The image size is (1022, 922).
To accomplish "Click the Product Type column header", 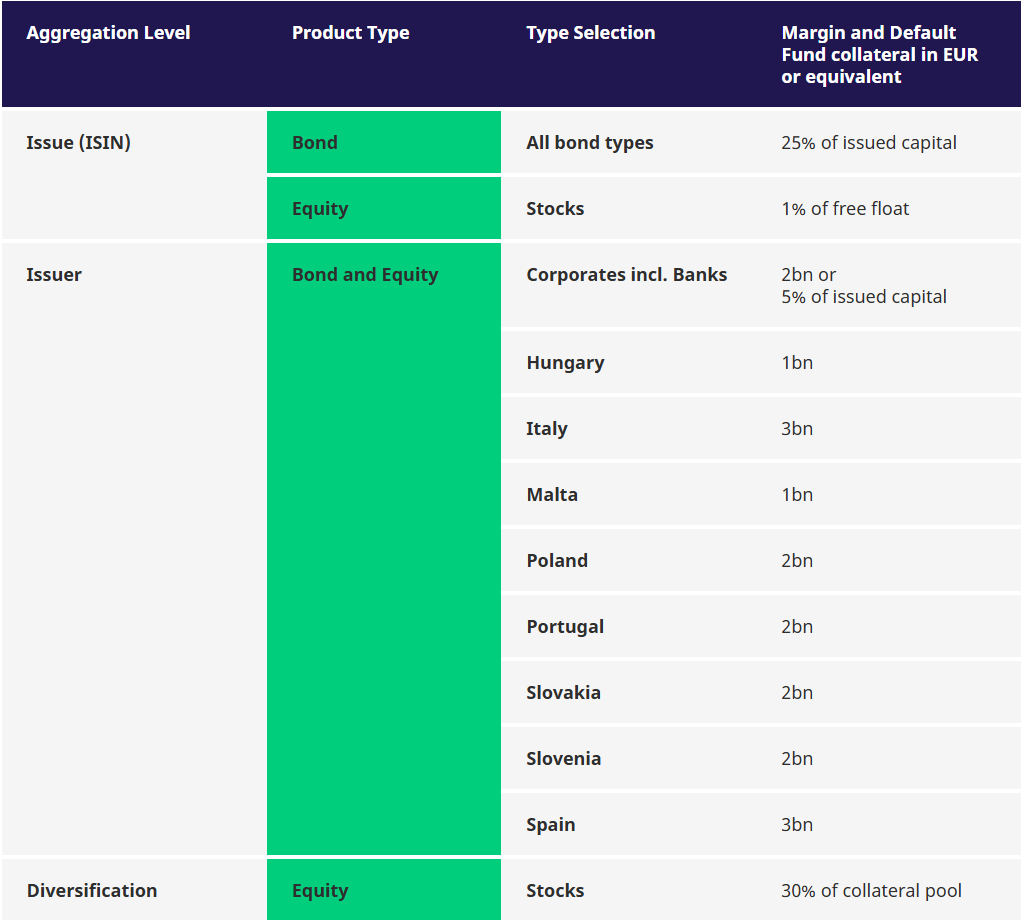I will (x=350, y=33).
